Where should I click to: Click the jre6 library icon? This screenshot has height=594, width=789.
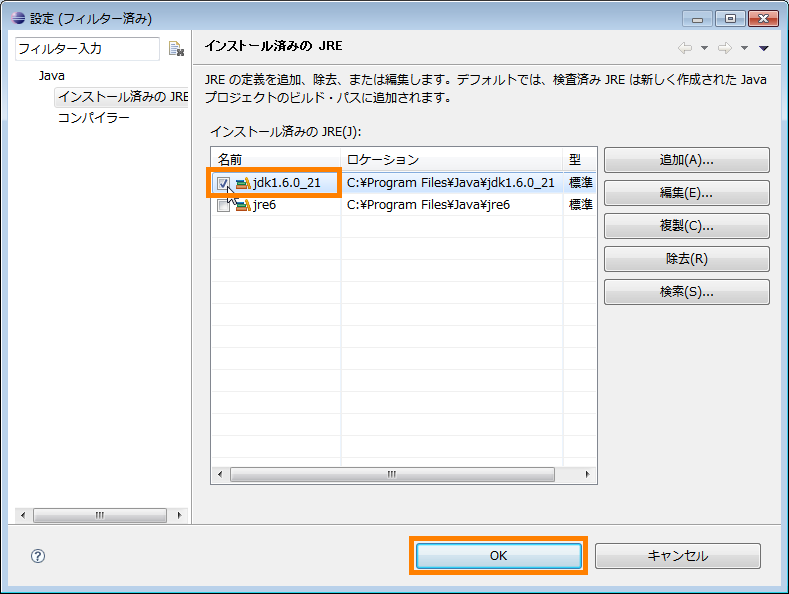(x=243, y=205)
